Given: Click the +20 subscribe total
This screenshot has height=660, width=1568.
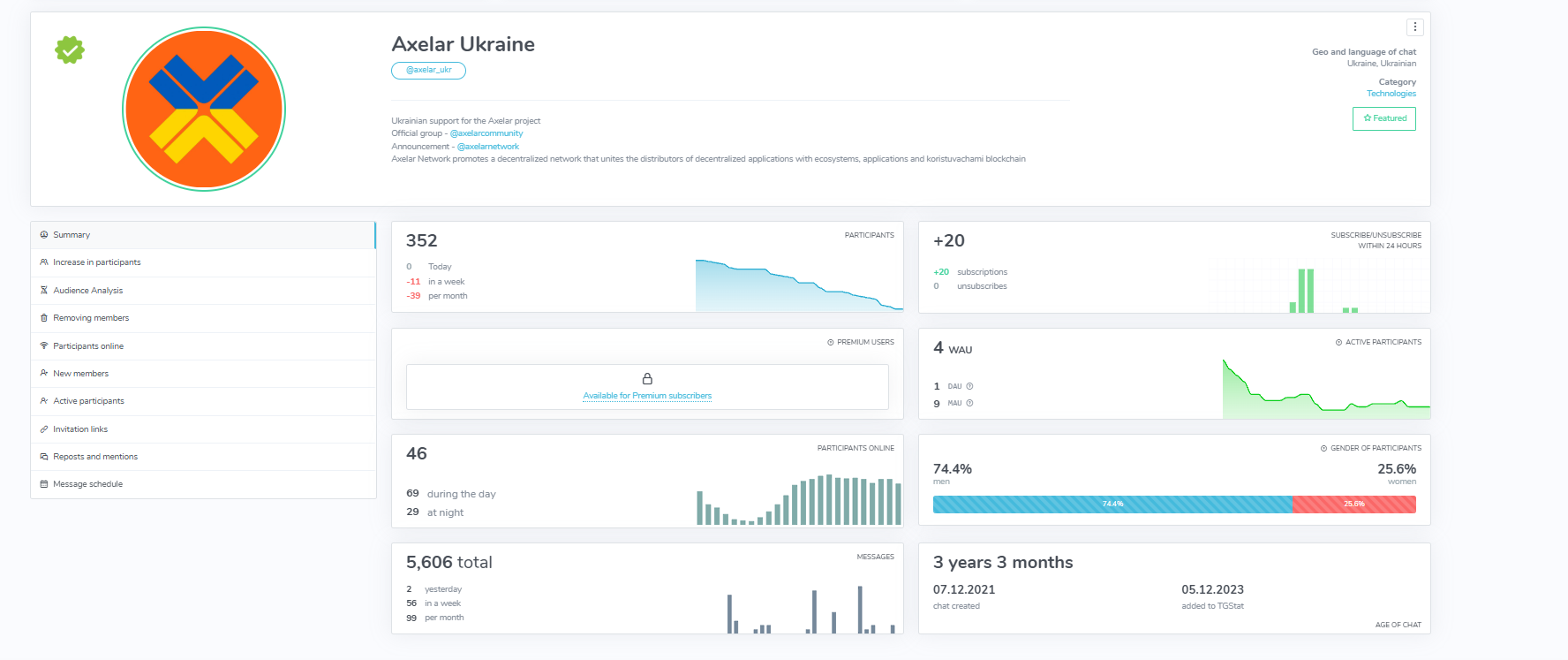Looking at the screenshot, I should coord(949,240).
